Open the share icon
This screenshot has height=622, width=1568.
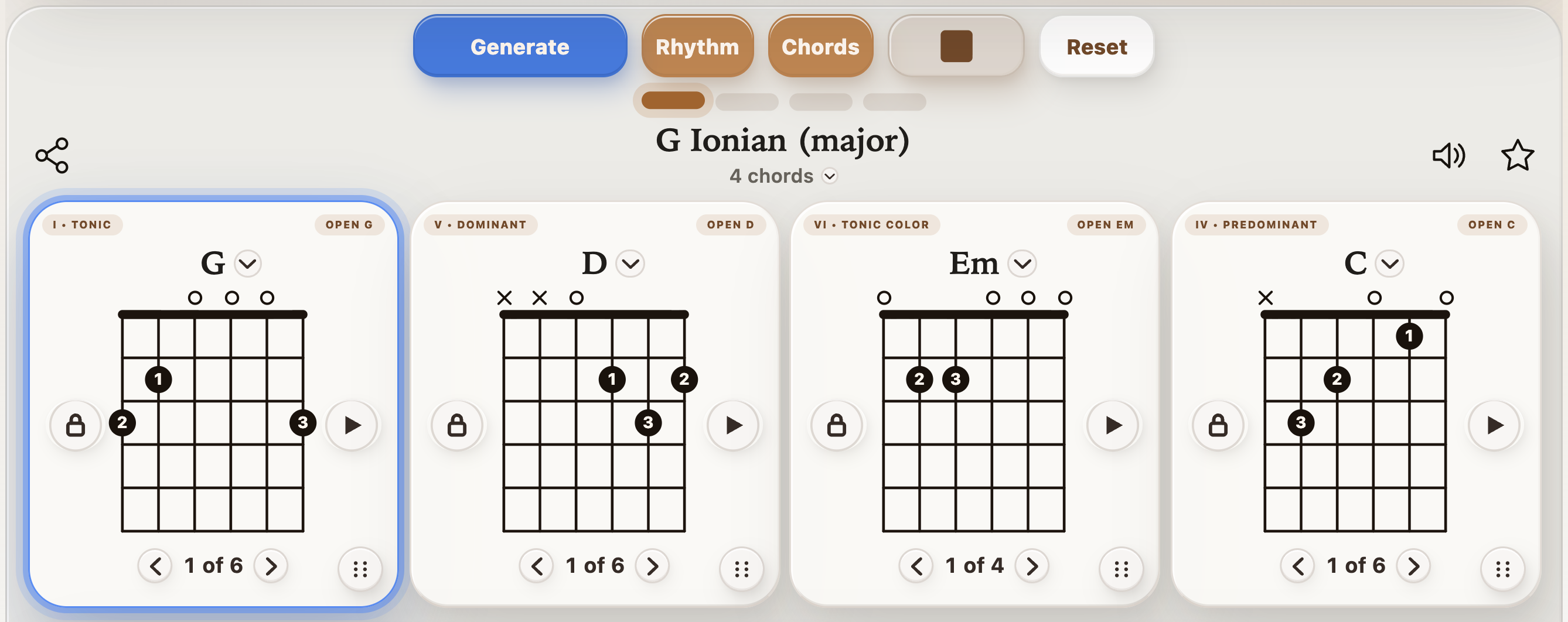[52, 155]
